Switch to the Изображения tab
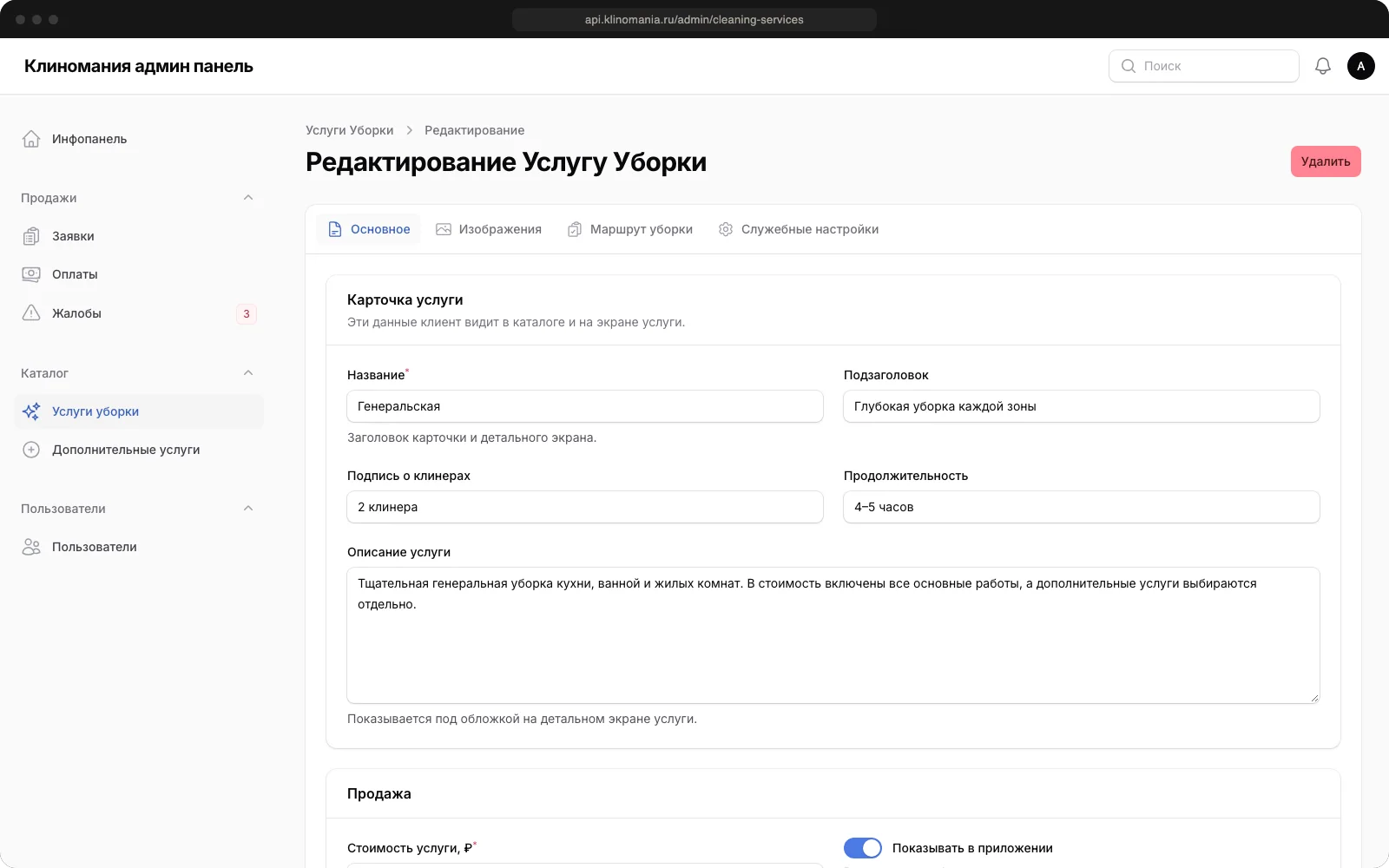This screenshot has height=868, width=1389. pyautogui.click(x=489, y=229)
